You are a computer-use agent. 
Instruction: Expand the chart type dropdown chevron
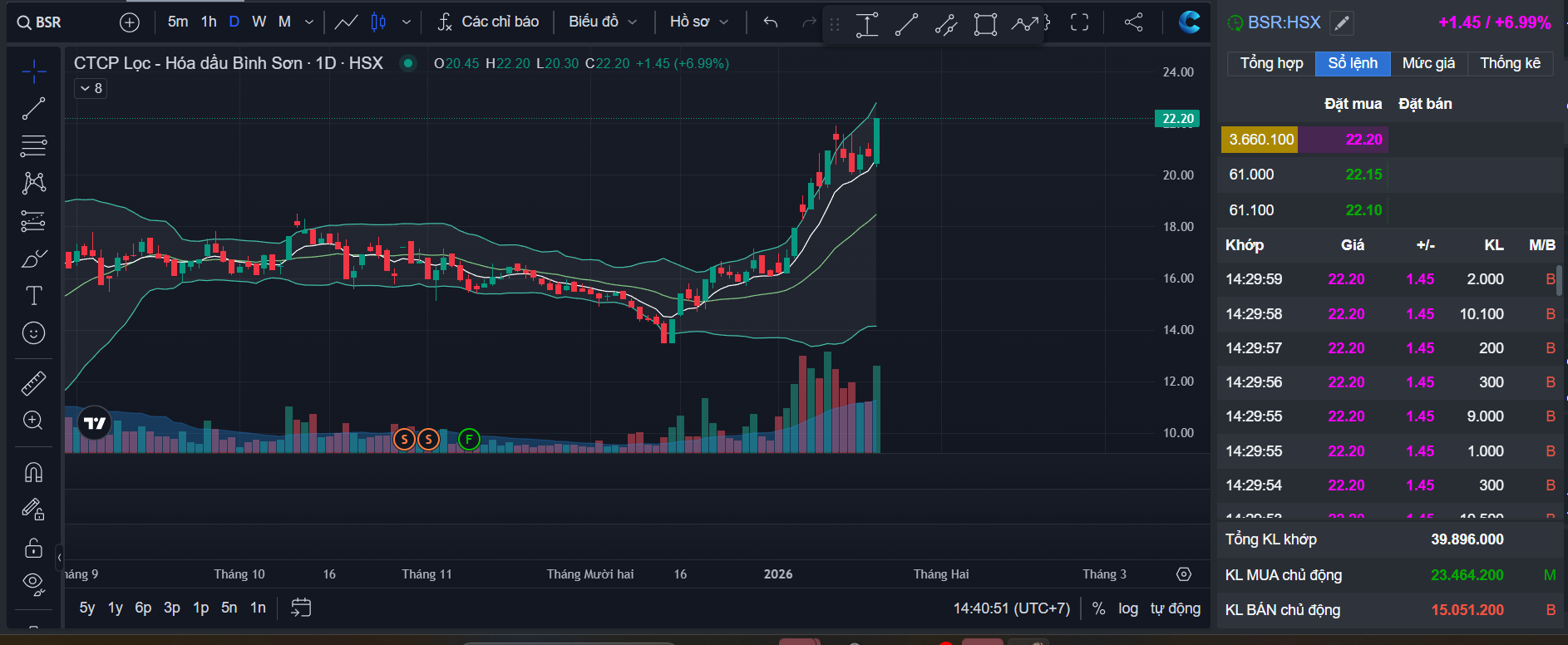pyautogui.click(x=406, y=22)
